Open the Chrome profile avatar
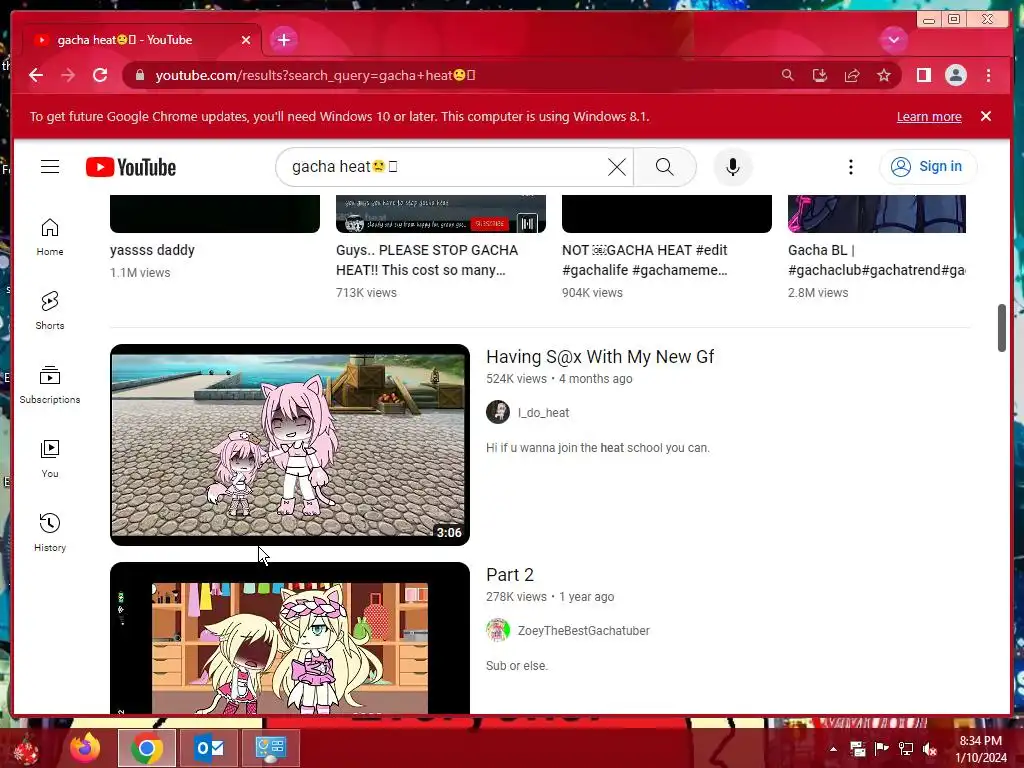This screenshot has height=768, width=1024. (955, 75)
